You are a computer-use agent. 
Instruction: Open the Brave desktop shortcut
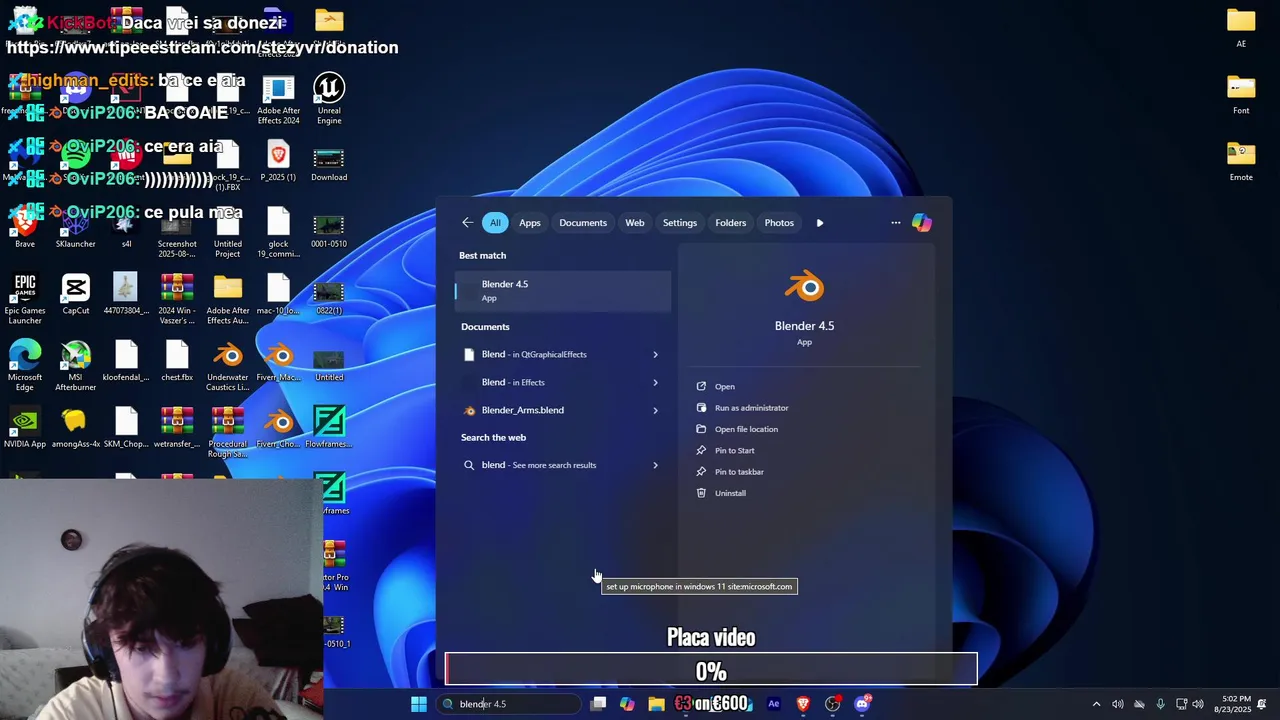[25, 228]
